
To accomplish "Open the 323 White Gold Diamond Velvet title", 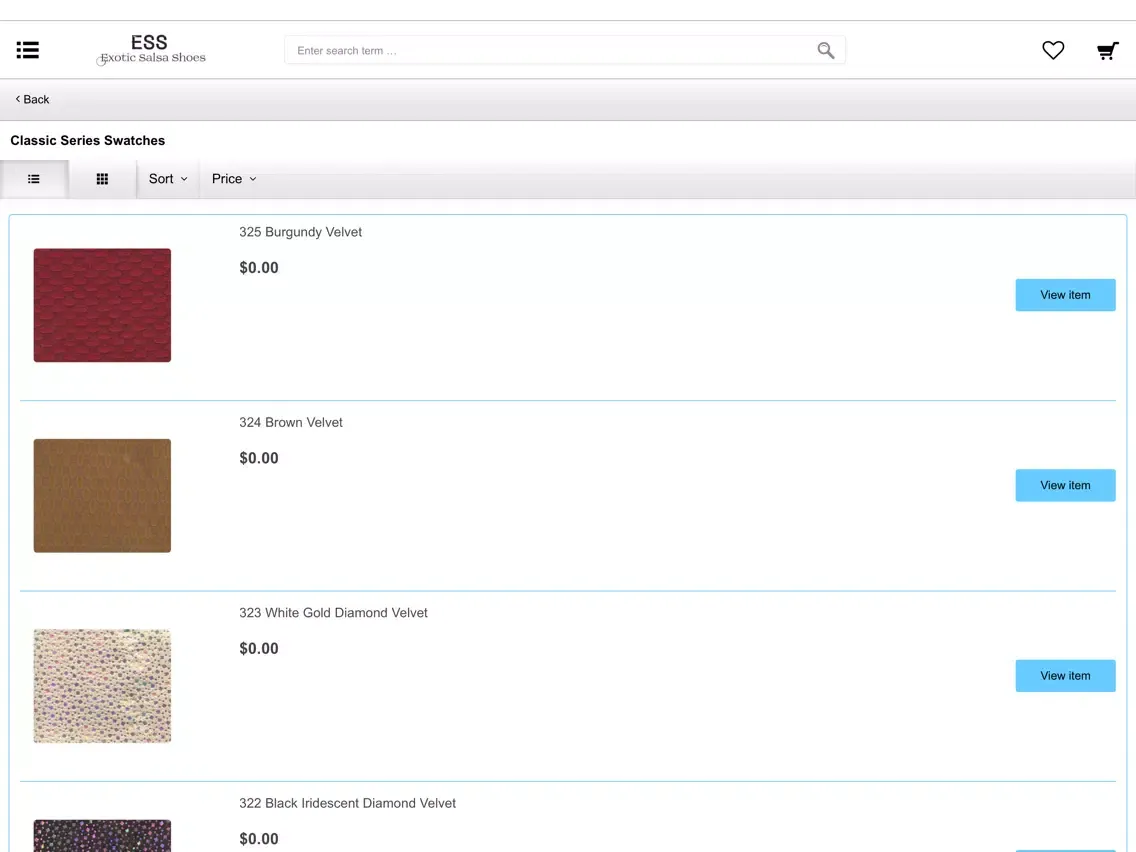I will [333, 613].
